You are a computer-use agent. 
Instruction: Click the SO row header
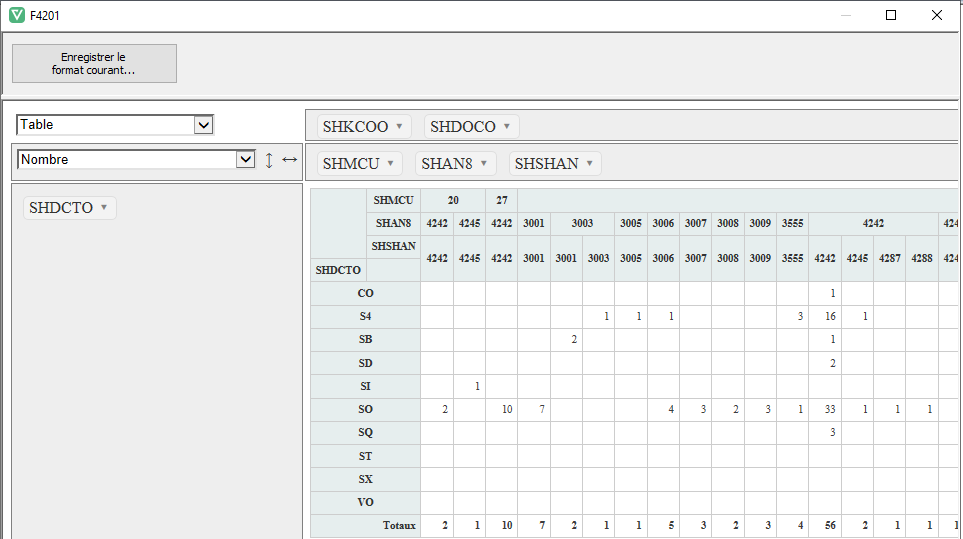(365, 409)
